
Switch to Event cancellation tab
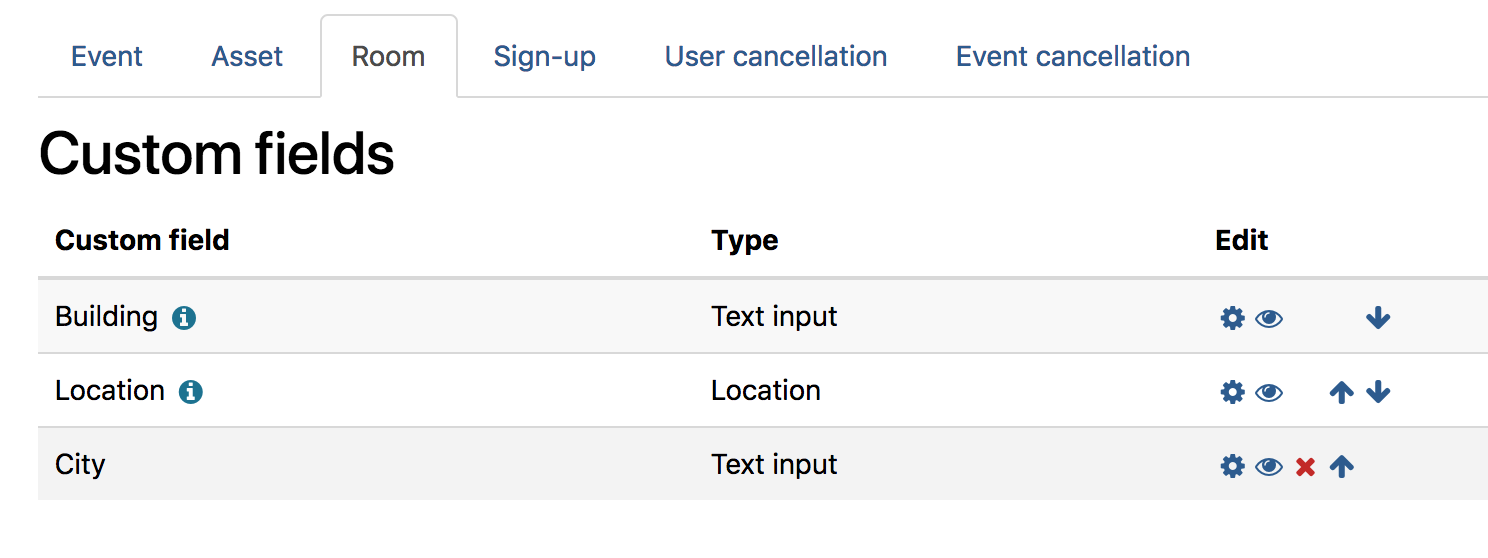point(1073,56)
